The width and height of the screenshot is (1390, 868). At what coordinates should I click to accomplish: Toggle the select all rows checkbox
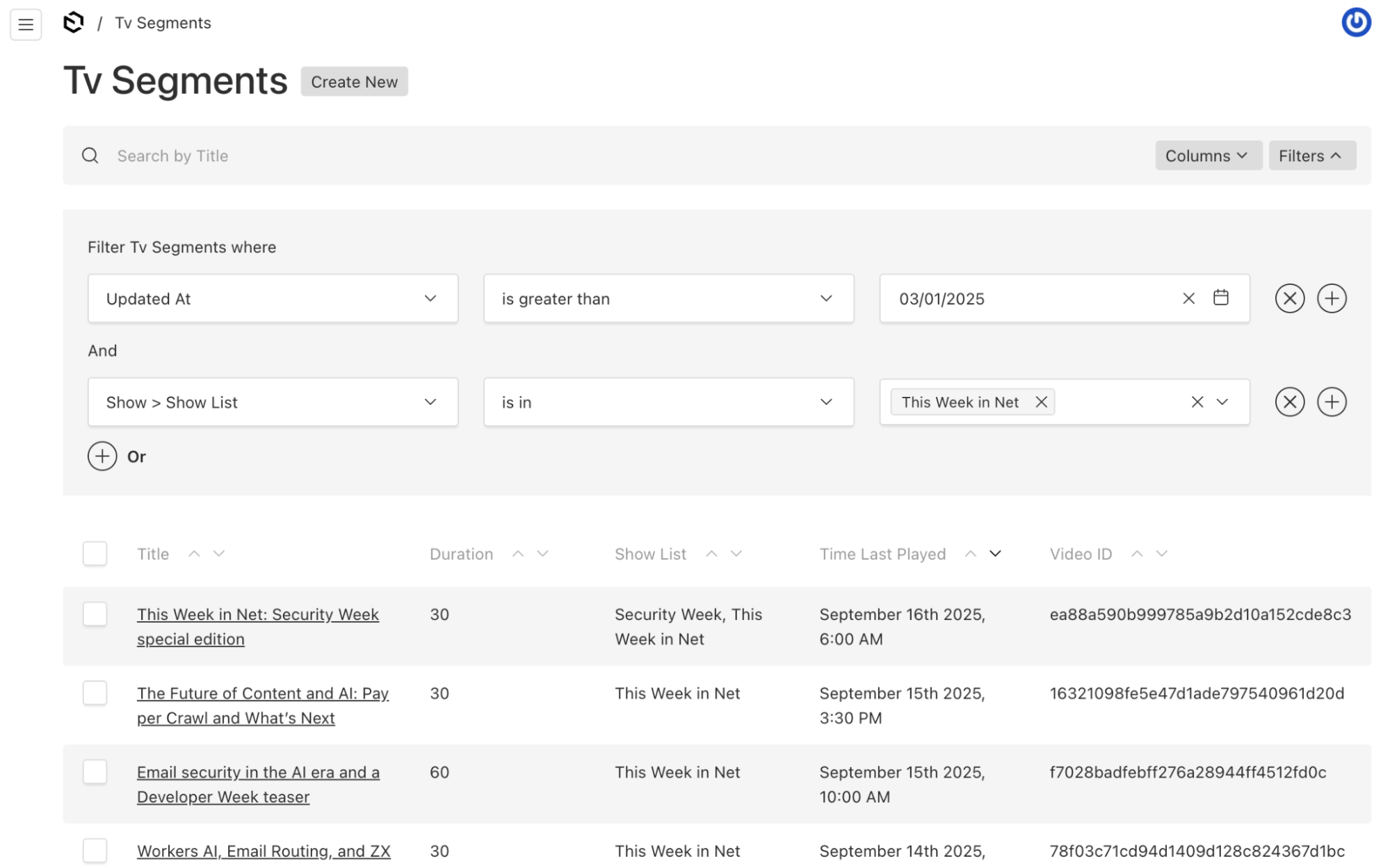coord(95,554)
